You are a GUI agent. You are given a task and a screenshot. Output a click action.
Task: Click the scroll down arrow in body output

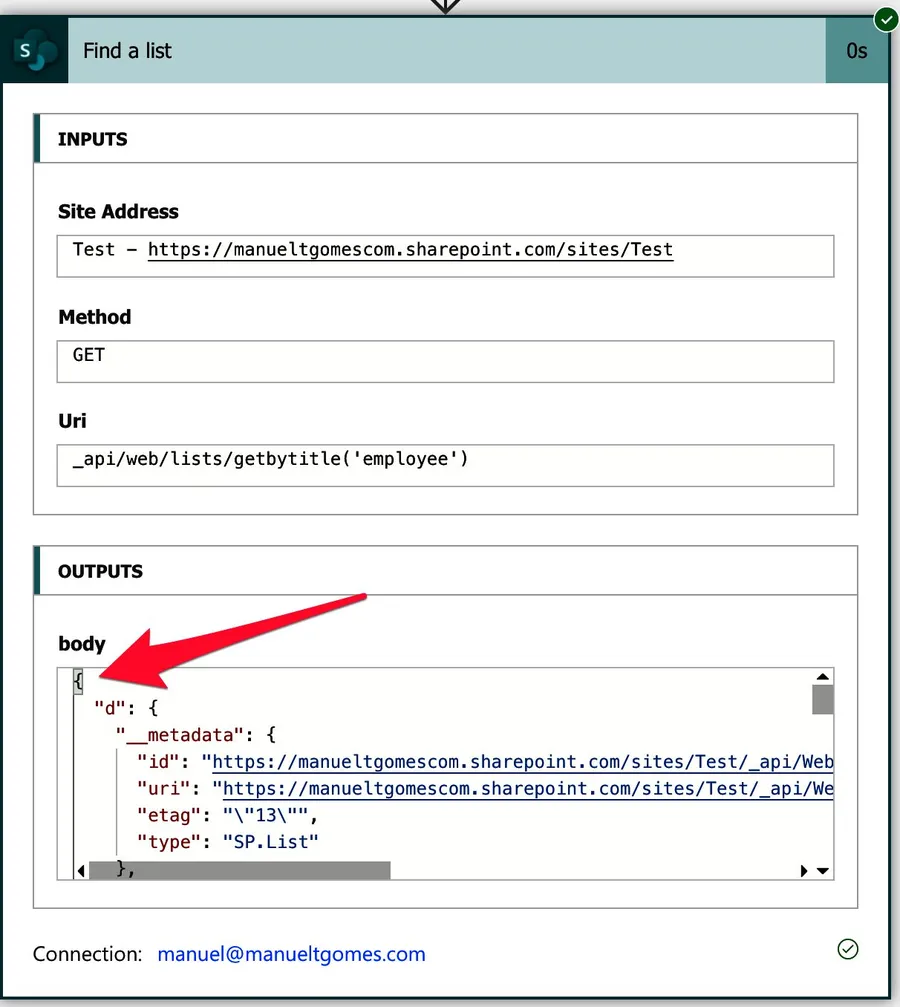pos(823,871)
